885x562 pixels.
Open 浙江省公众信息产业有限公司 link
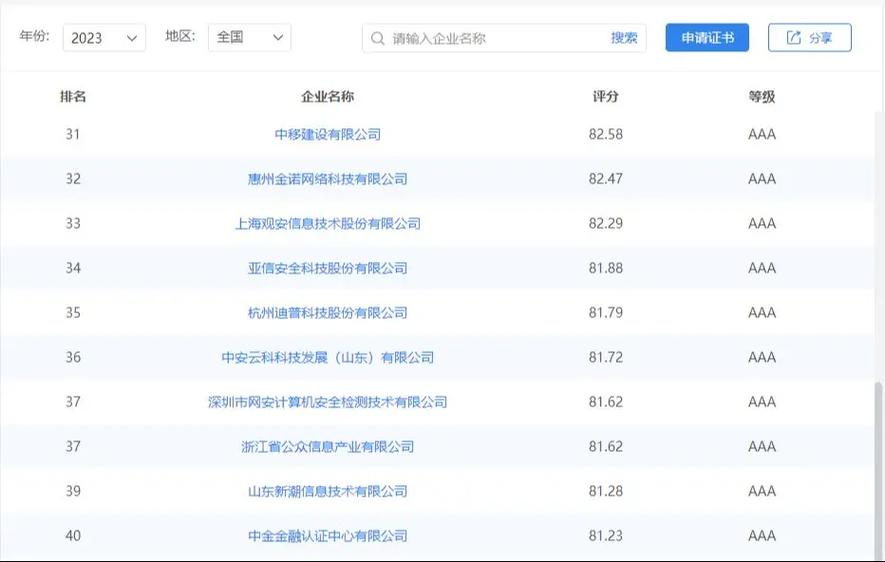coord(327,446)
